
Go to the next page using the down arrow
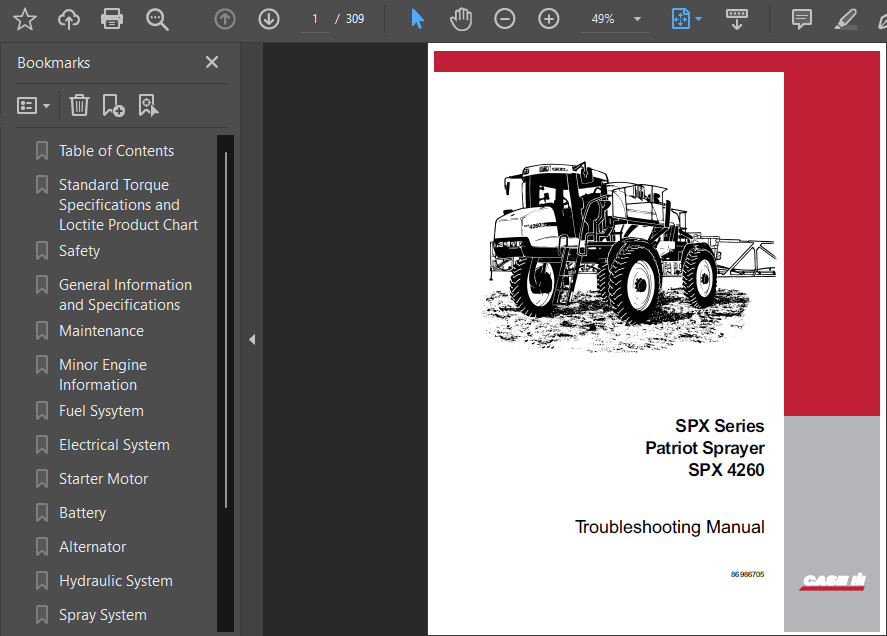pyautogui.click(x=269, y=19)
